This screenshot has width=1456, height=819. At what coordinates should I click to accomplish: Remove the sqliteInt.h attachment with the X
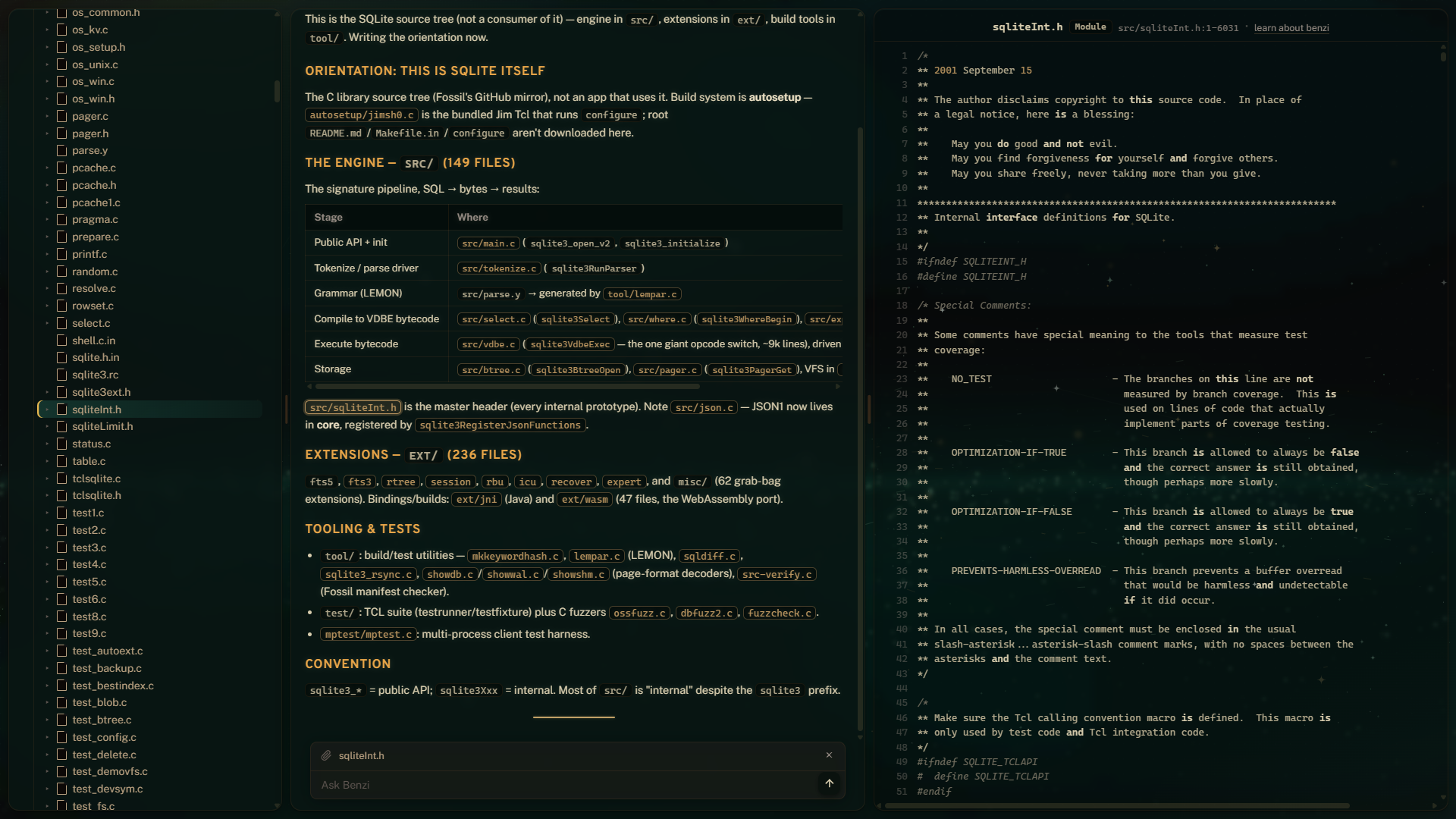tap(829, 755)
